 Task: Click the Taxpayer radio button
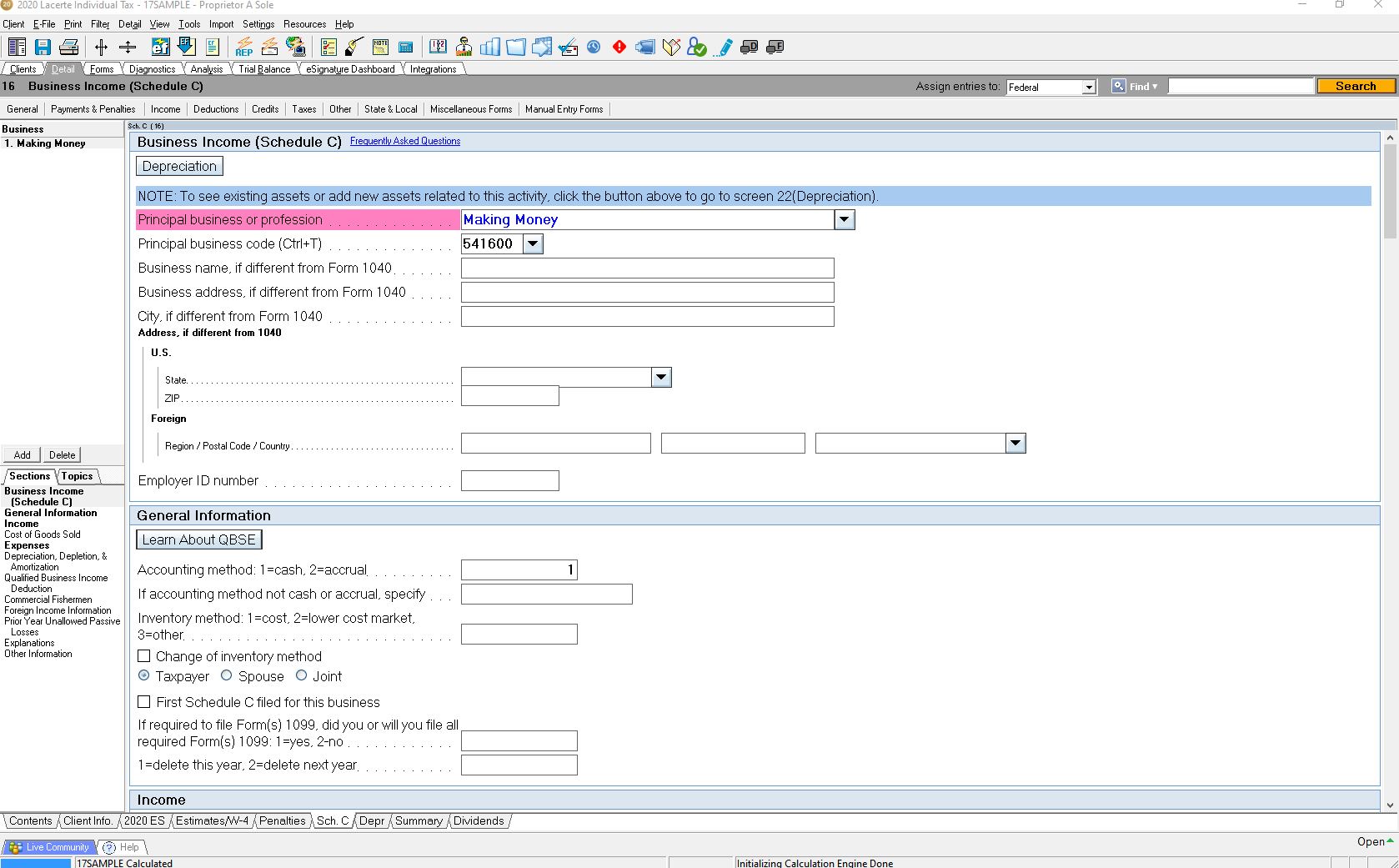143,675
